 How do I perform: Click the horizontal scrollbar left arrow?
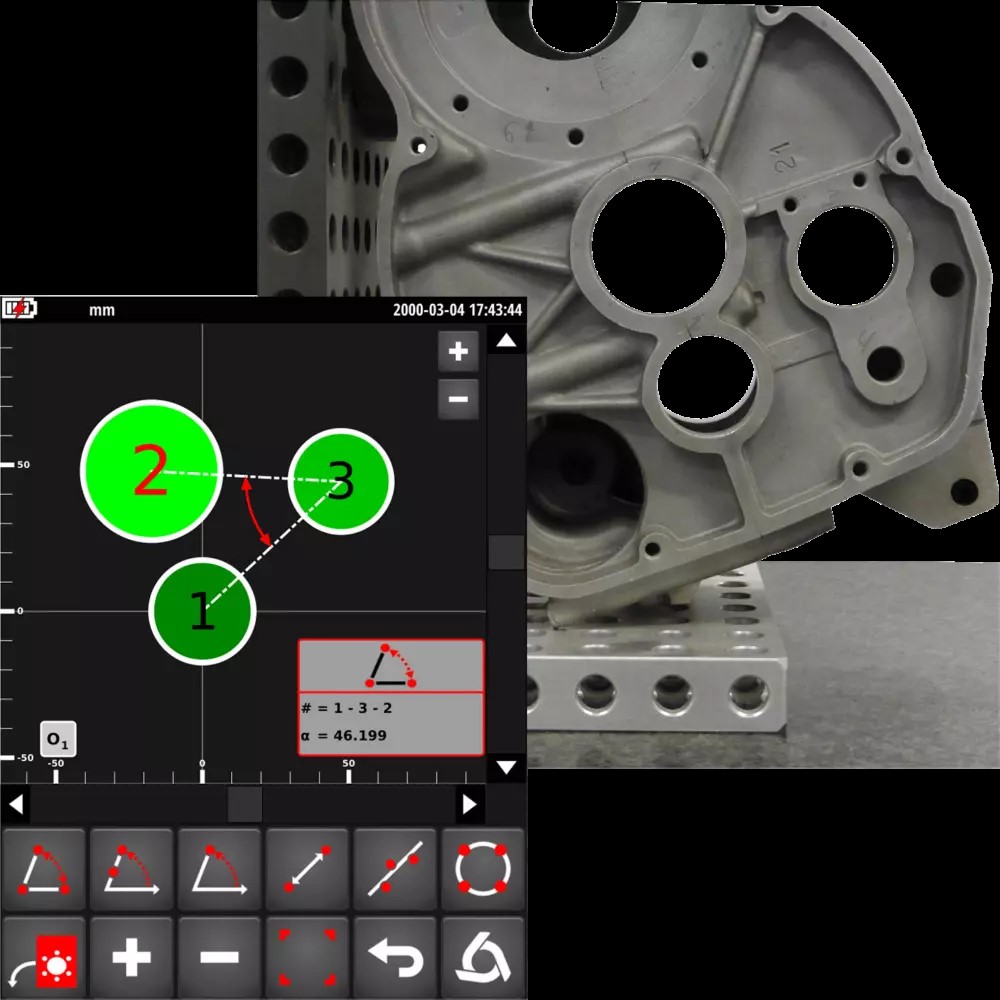(16, 805)
